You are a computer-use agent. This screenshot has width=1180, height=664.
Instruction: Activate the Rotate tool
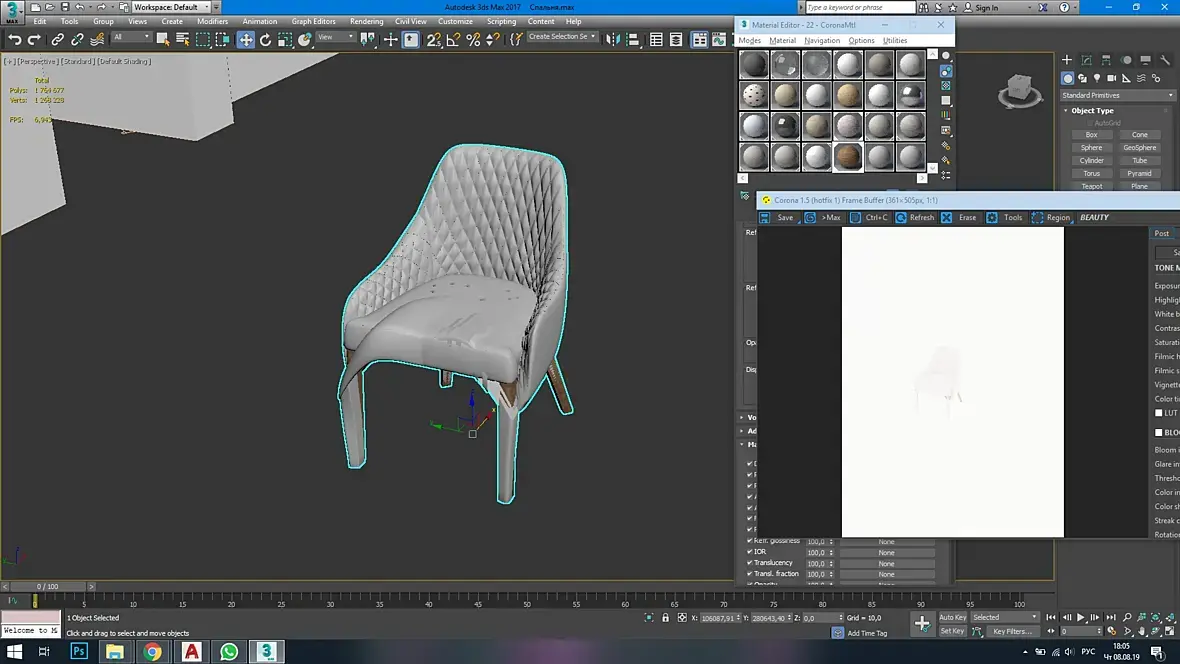coord(265,40)
